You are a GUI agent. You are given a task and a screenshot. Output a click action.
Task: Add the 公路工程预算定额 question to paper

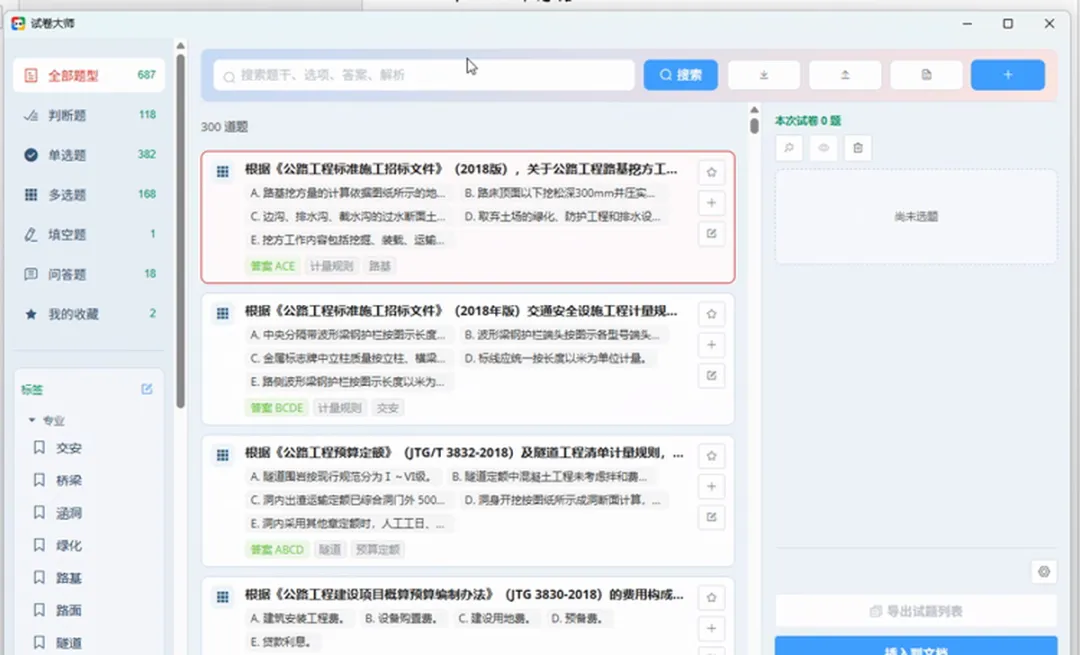[712, 486]
